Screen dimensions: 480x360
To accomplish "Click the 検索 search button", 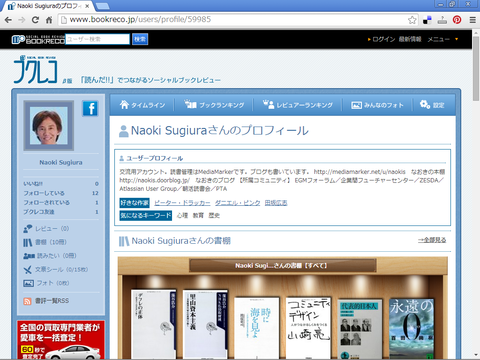I will click(x=140, y=39).
